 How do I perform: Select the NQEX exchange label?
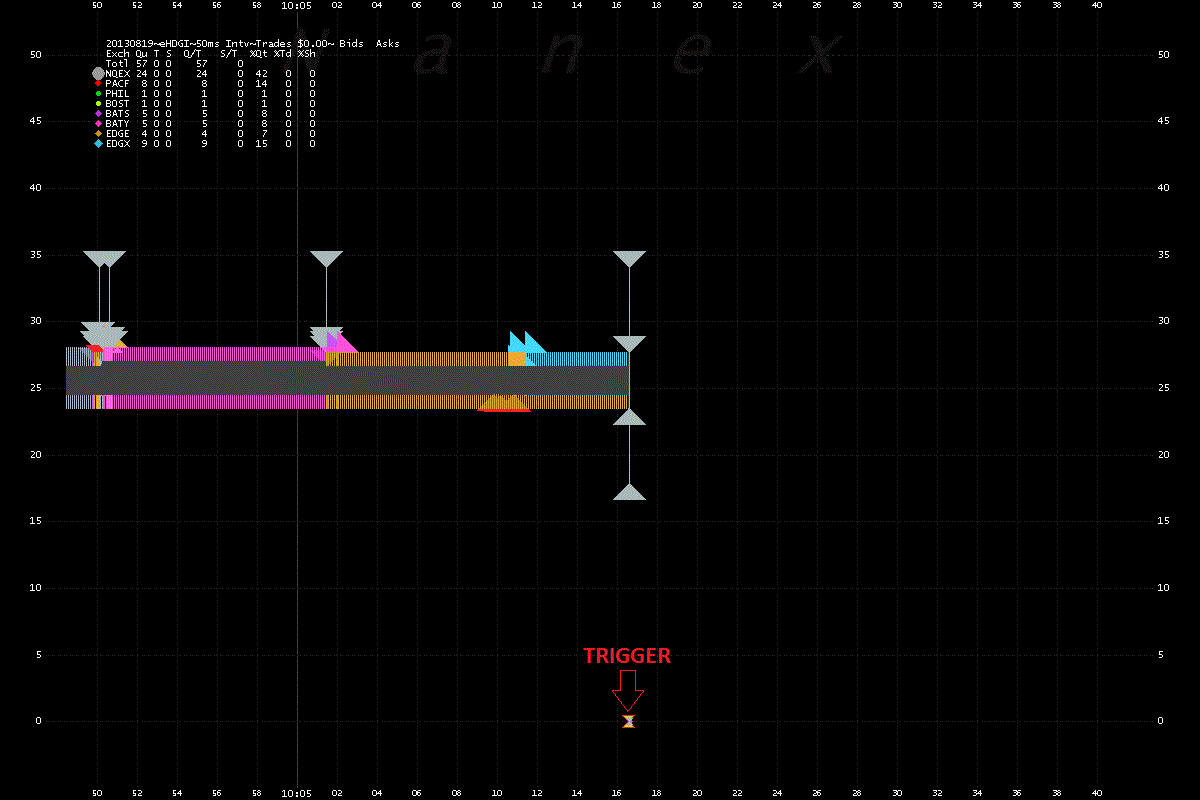[x=118, y=73]
